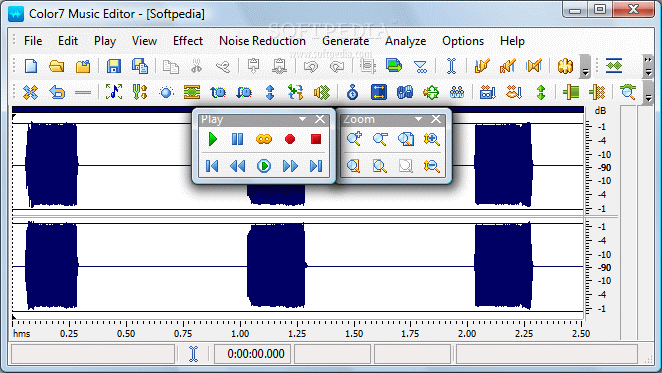
Task: Open the Zoom panel dropdown arrow
Action: (418, 120)
